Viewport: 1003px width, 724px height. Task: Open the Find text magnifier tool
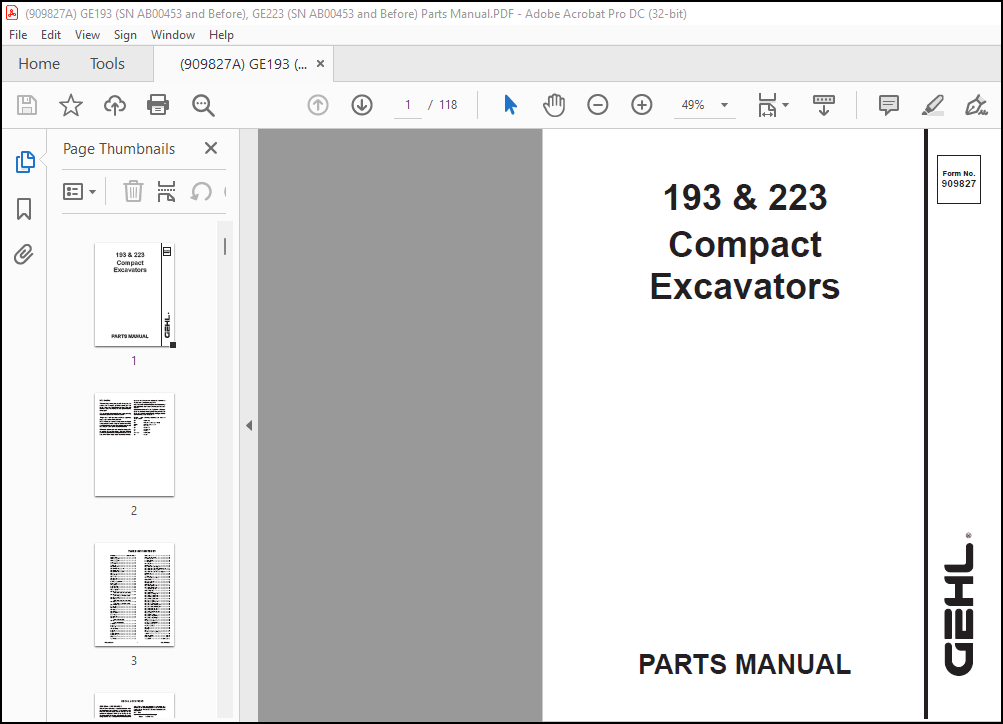(x=203, y=105)
